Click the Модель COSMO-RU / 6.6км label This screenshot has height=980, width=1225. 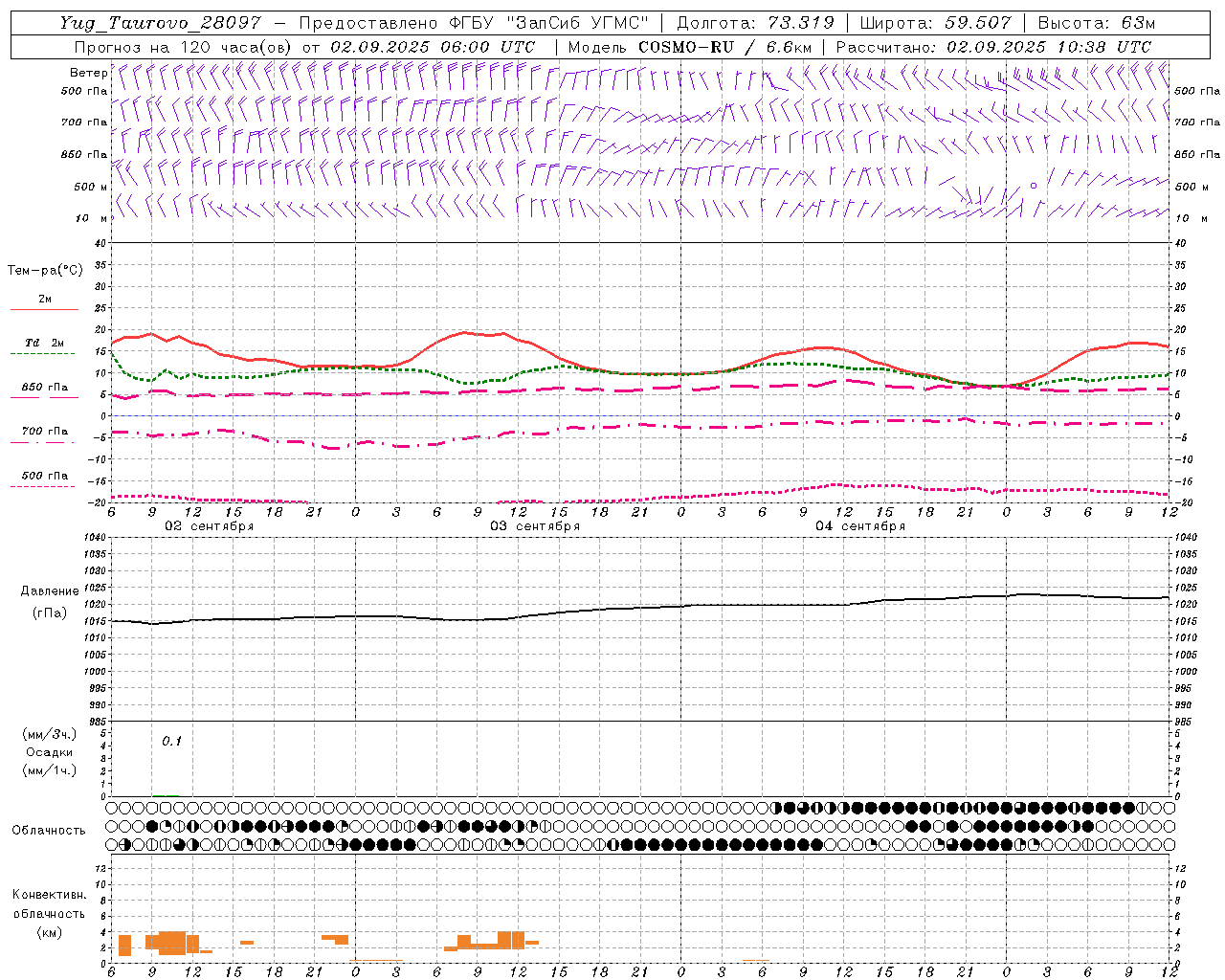click(x=689, y=47)
